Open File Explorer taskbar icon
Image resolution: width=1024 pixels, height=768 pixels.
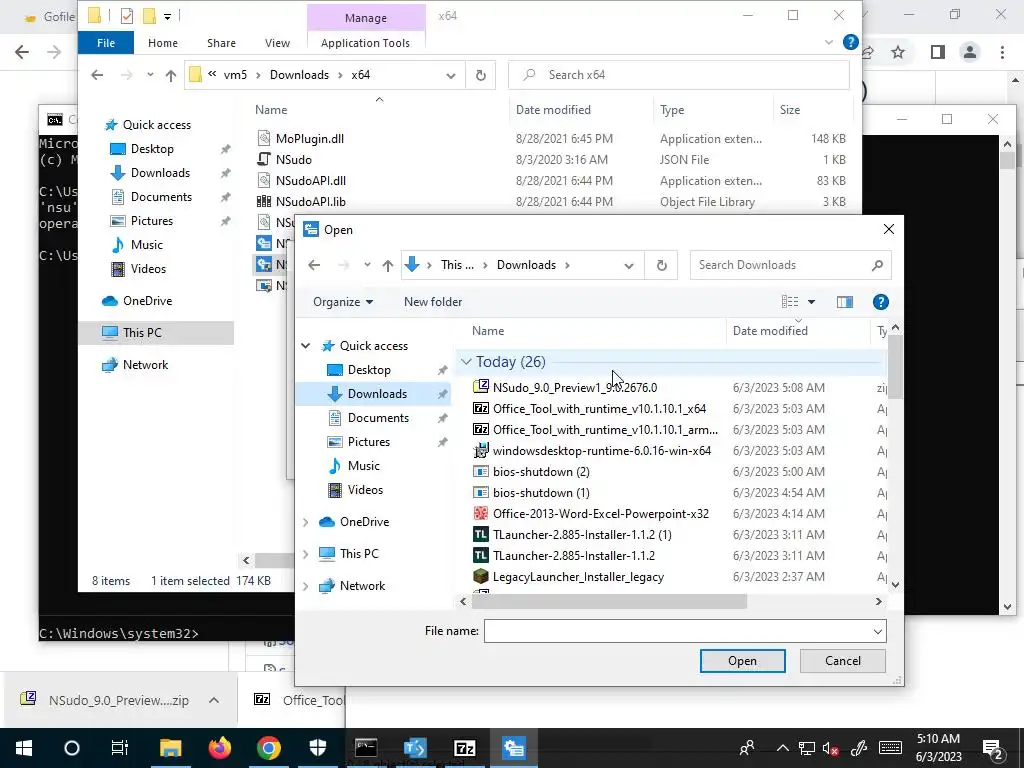pyautogui.click(x=170, y=748)
